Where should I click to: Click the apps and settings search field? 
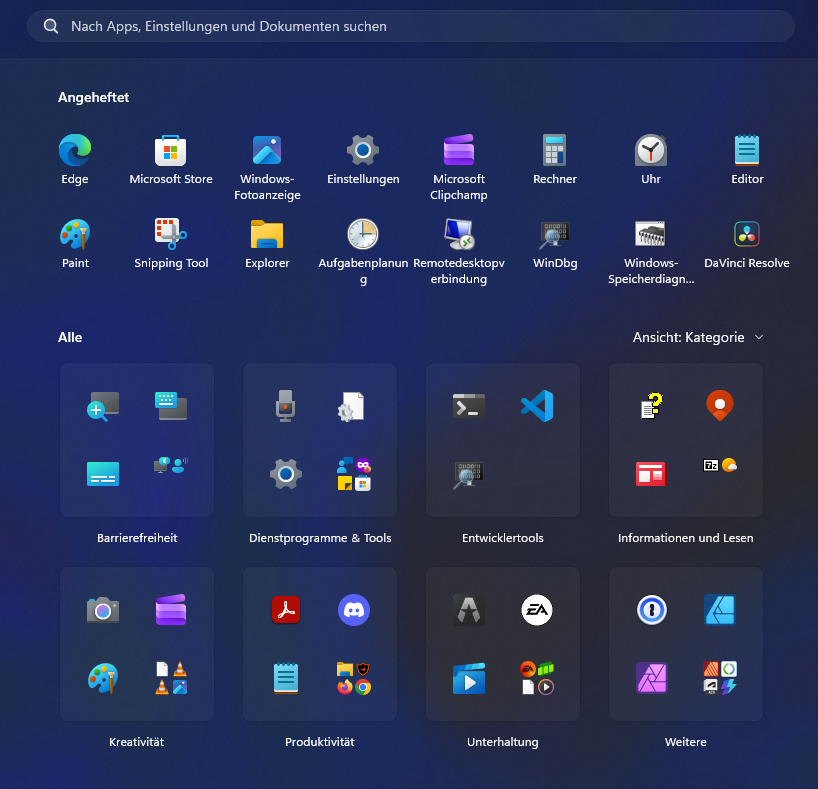coord(410,26)
